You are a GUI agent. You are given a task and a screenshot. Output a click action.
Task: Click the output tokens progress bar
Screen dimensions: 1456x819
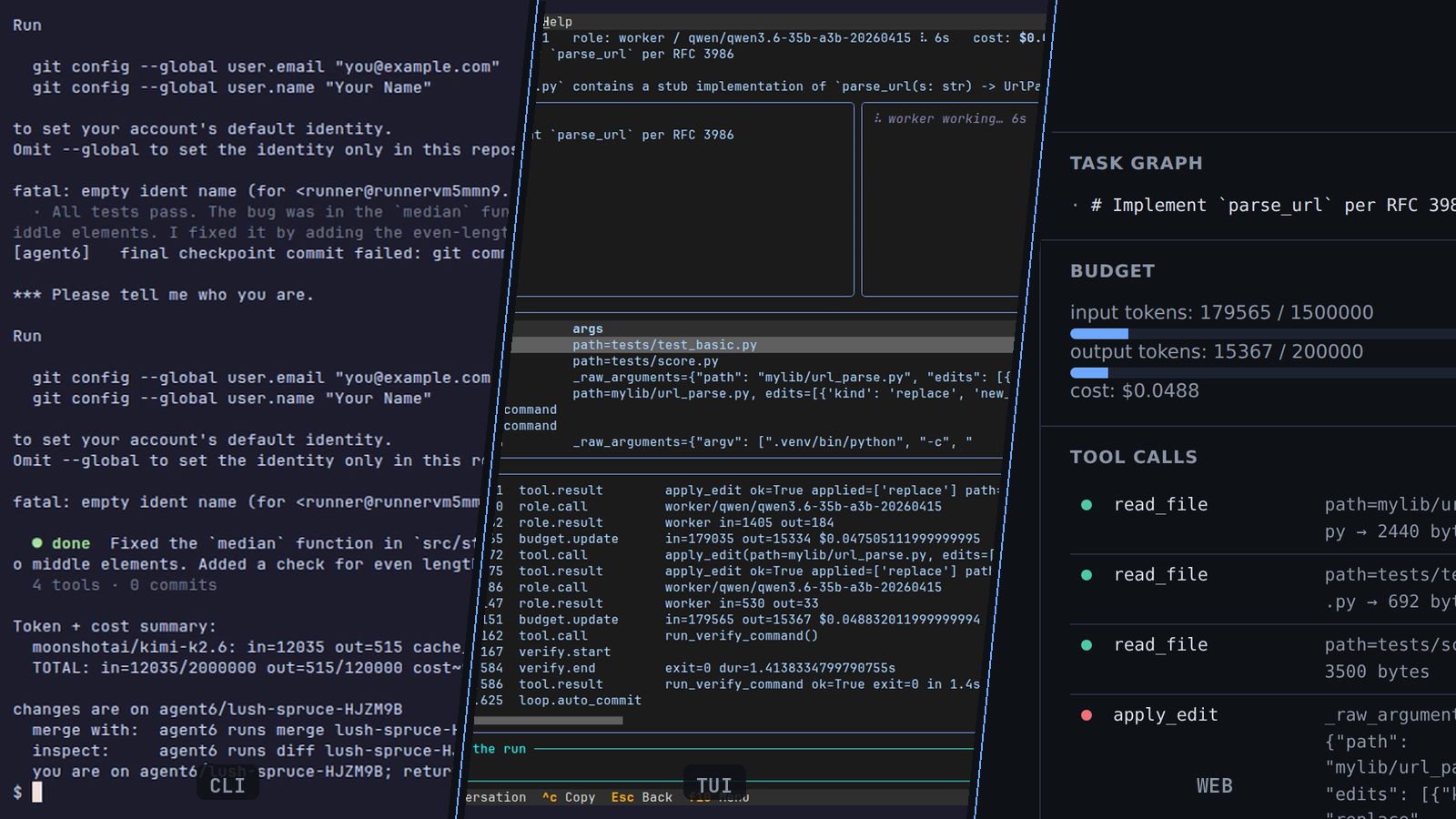pyautogui.click(x=1263, y=373)
